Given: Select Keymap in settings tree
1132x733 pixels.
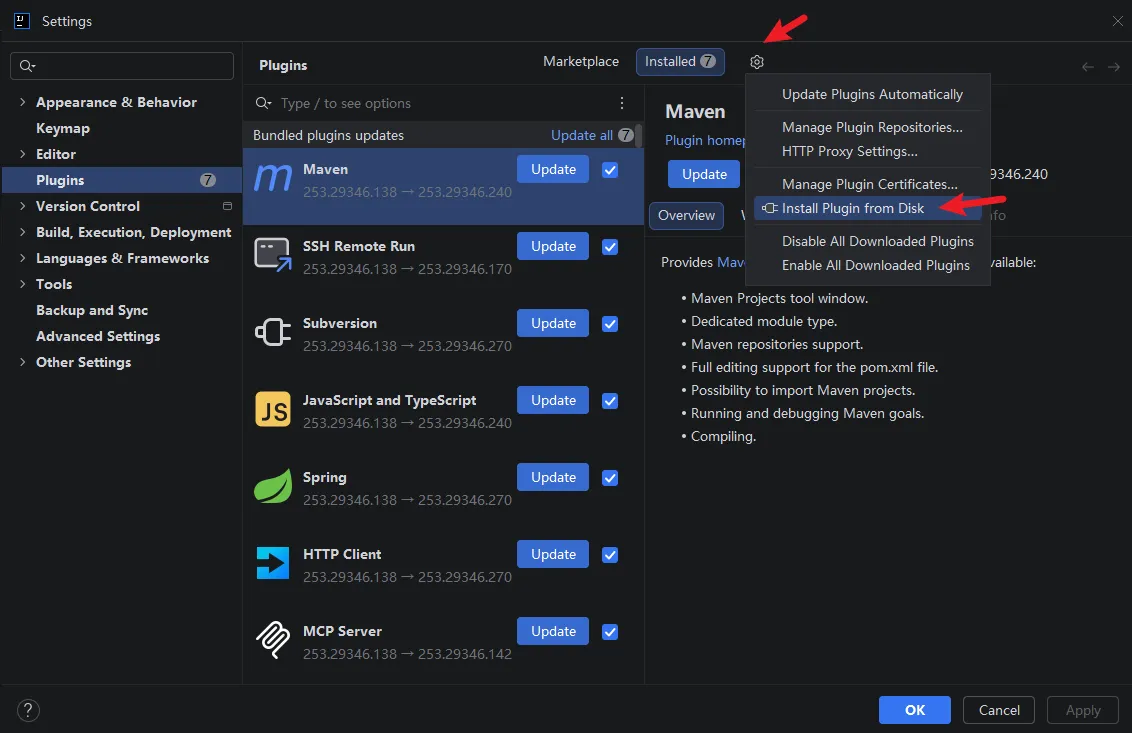Looking at the screenshot, I should pos(63,128).
